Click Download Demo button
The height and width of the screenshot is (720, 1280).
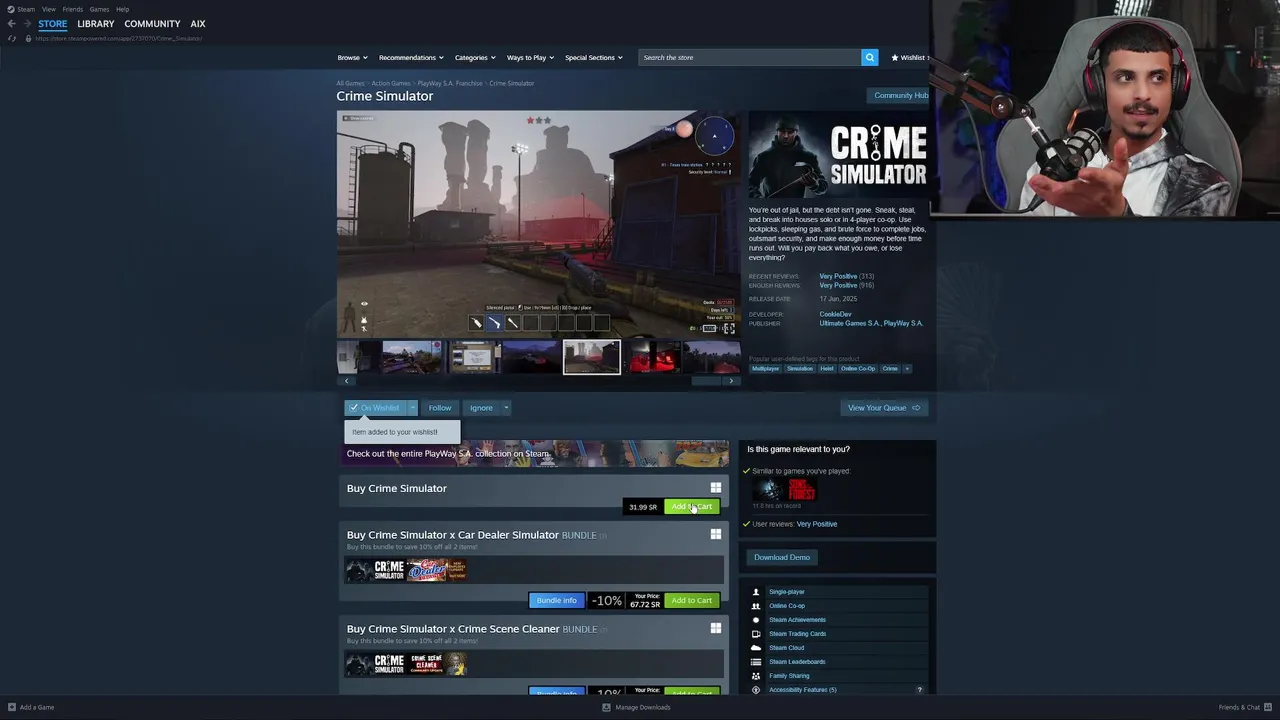[782, 557]
